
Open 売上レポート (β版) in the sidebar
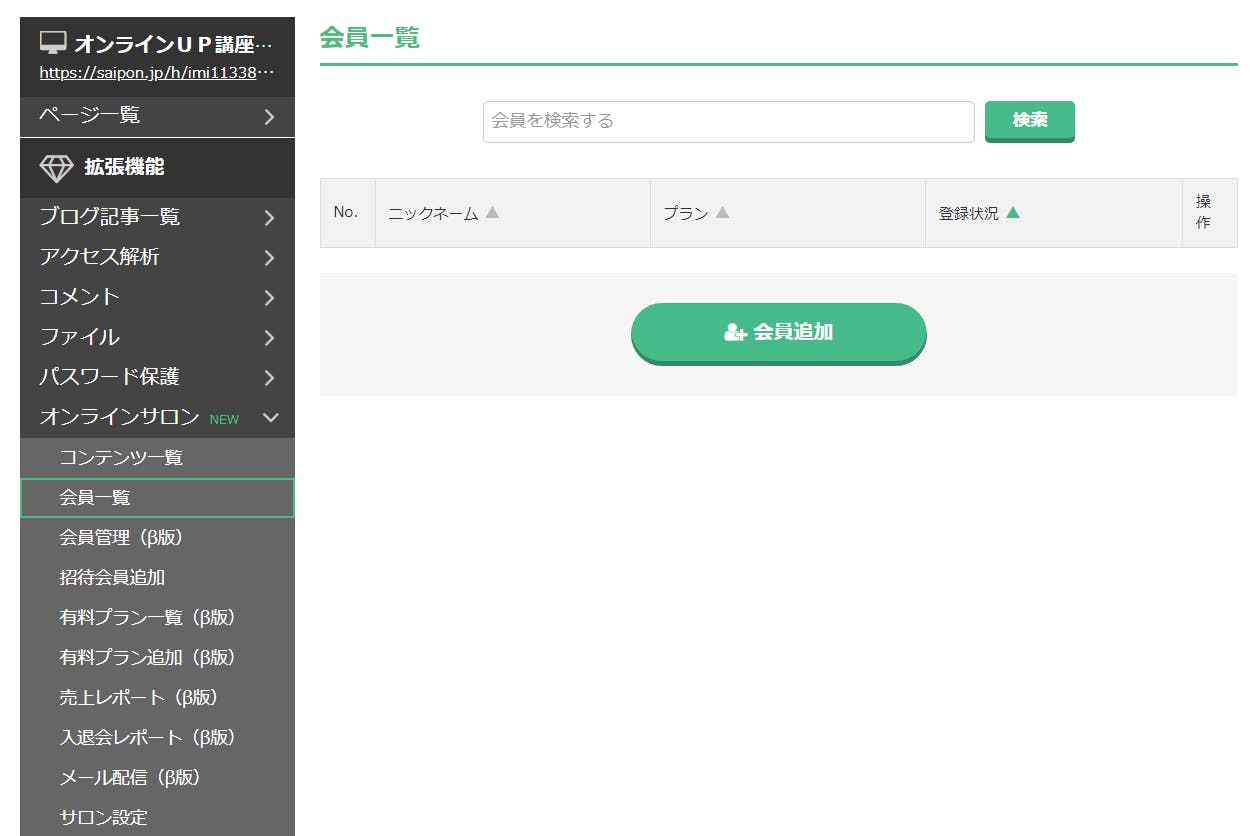(138, 698)
